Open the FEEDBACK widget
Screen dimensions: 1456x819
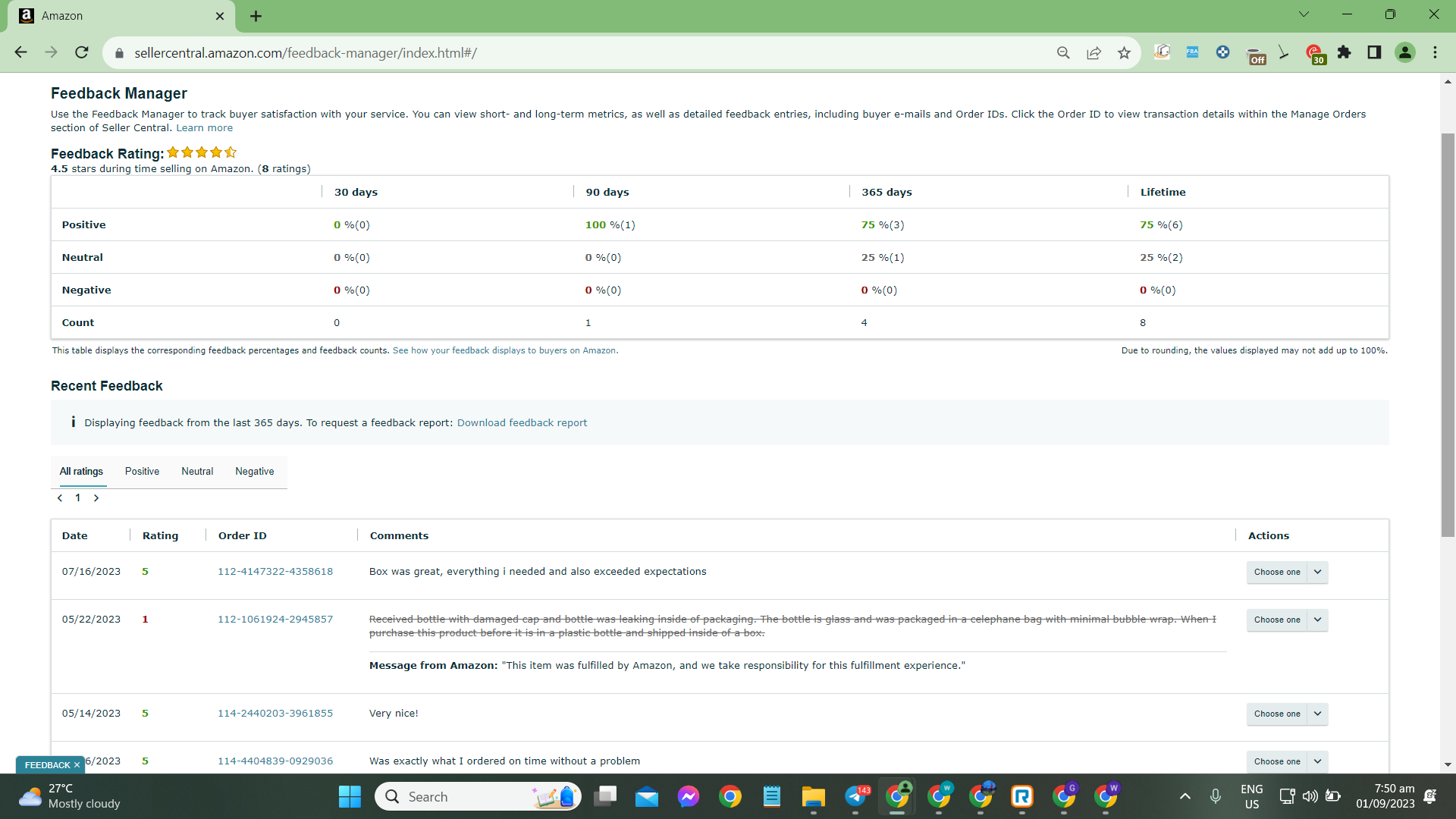(x=47, y=765)
